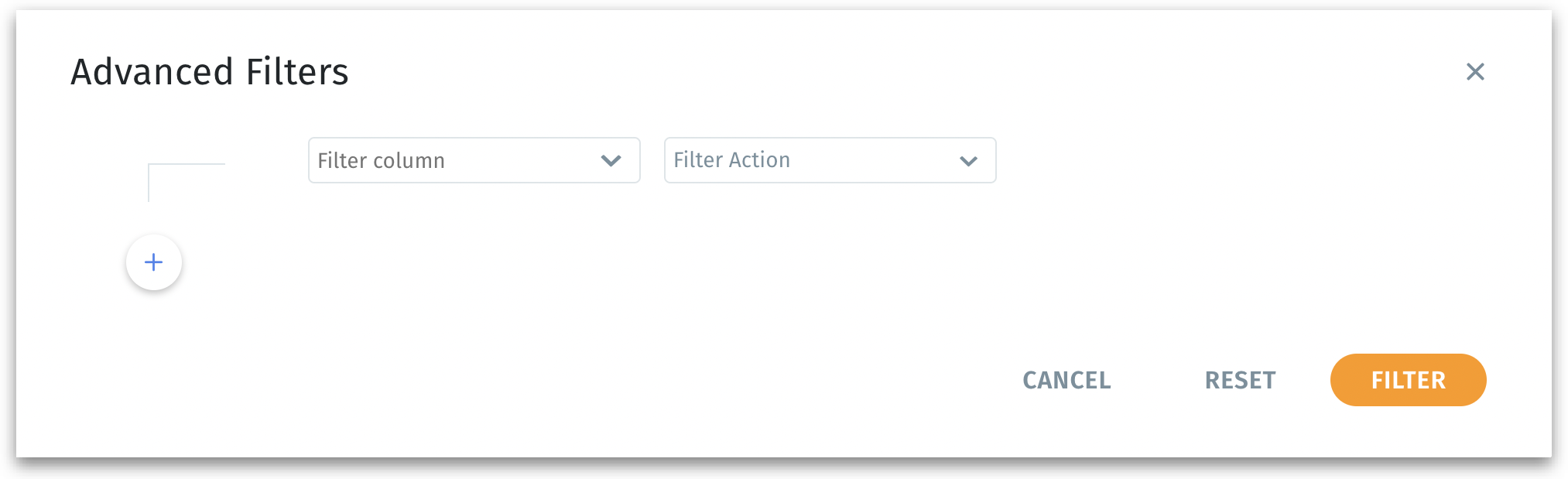The image size is (1568, 479).
Task: Click the filter group connector line
Action: point(184,165)
